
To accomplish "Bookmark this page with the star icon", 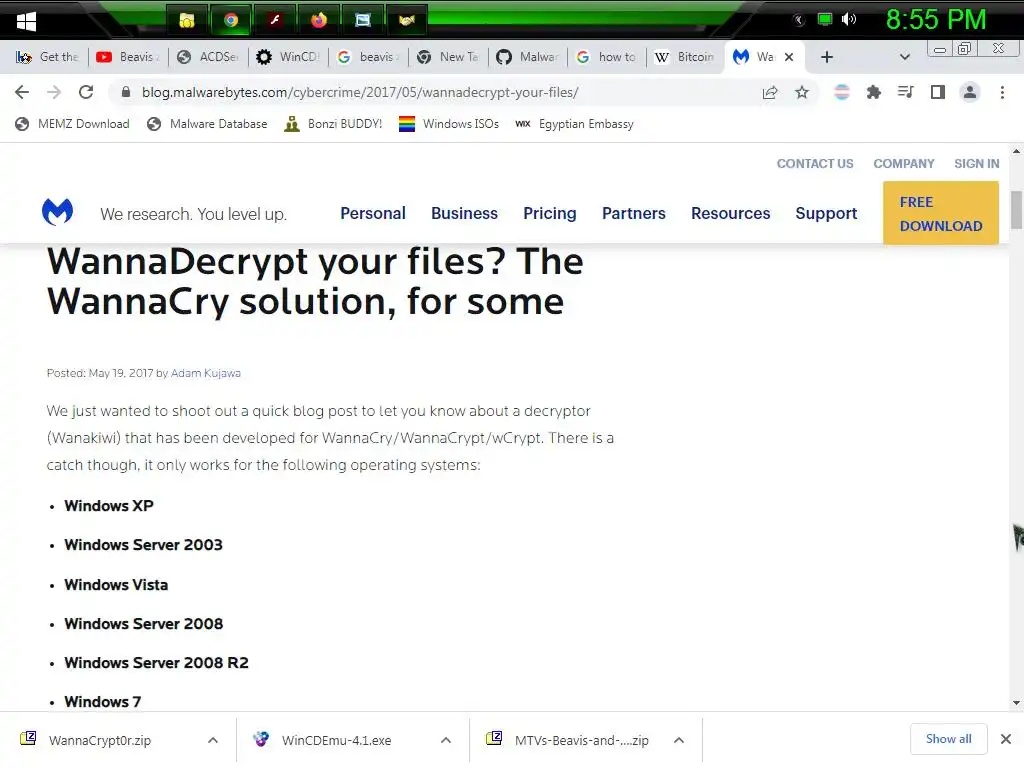I will (x=801, y=92).
